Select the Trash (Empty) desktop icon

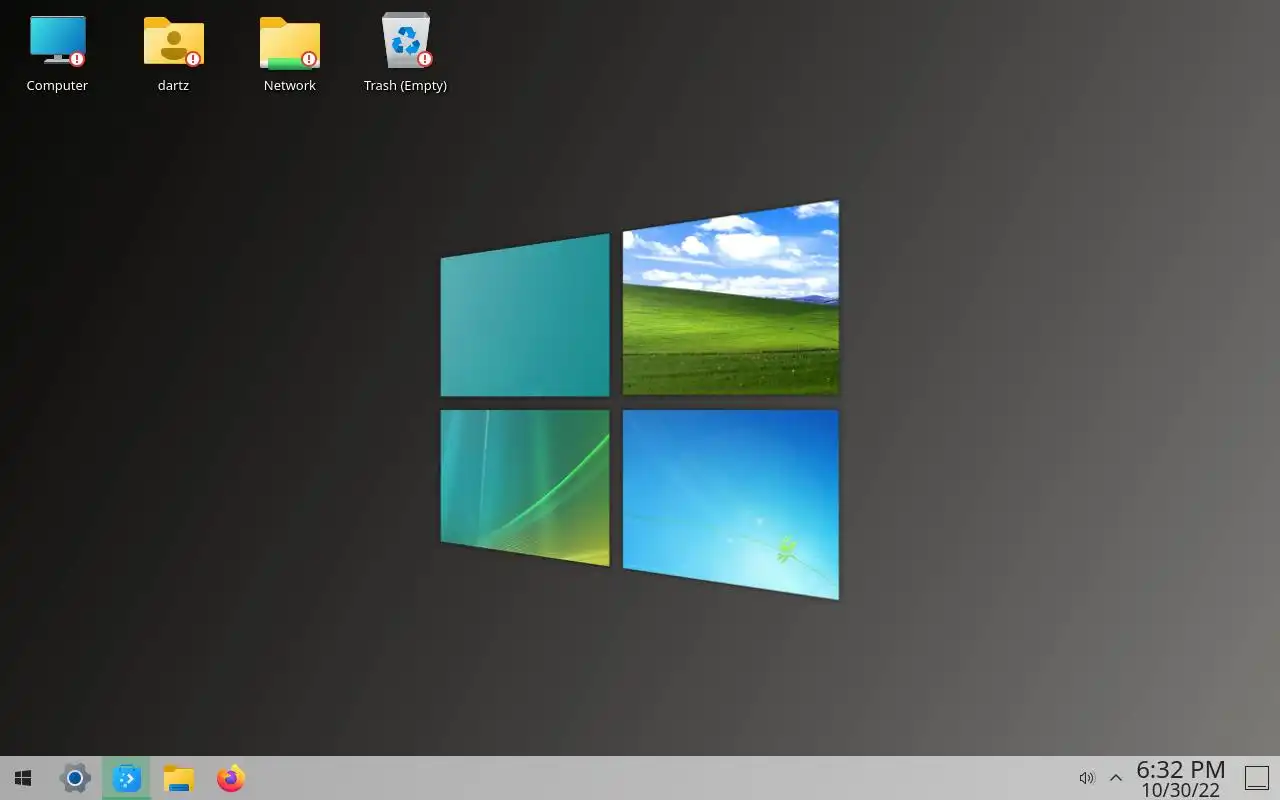pos(405,40)
